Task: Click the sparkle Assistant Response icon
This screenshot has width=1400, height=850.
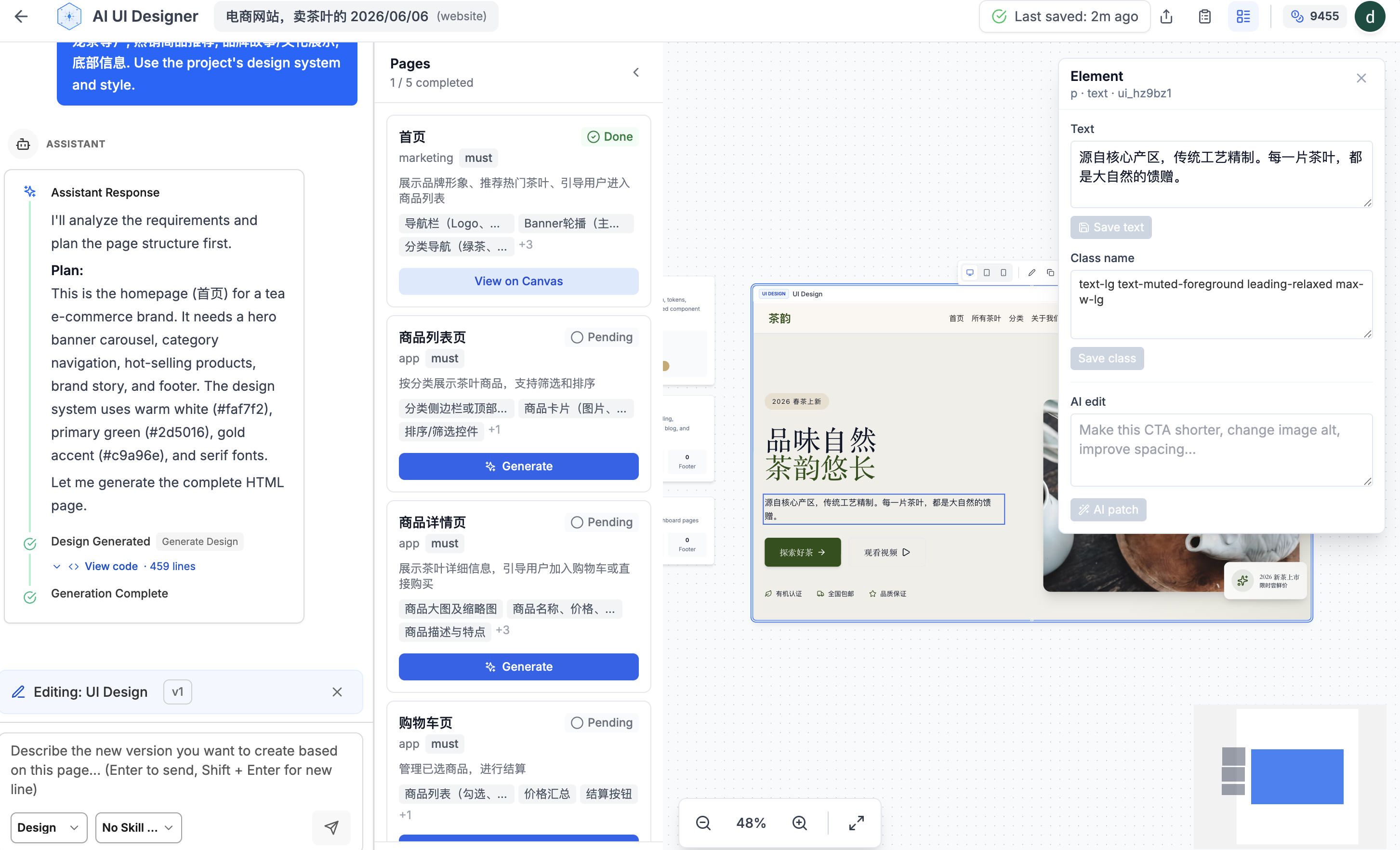Action: click(x=30, y=191)
